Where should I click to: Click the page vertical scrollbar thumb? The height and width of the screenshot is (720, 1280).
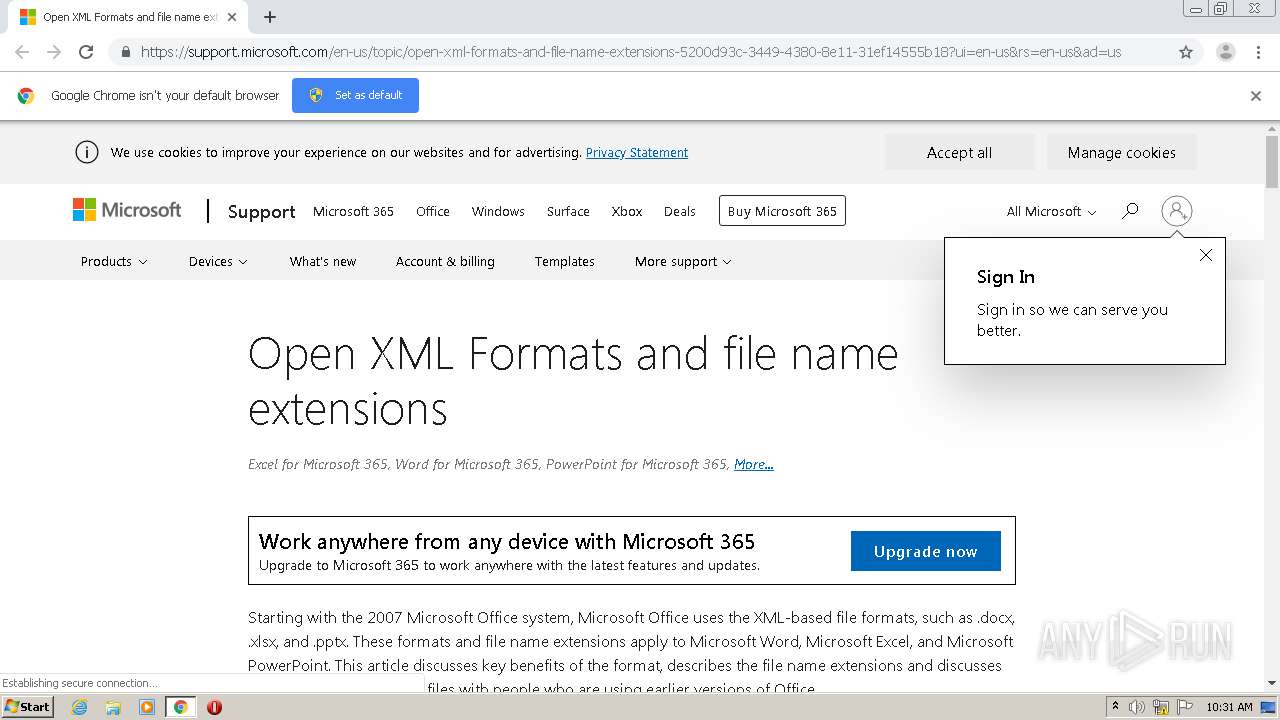click(x=1272, y=161)
